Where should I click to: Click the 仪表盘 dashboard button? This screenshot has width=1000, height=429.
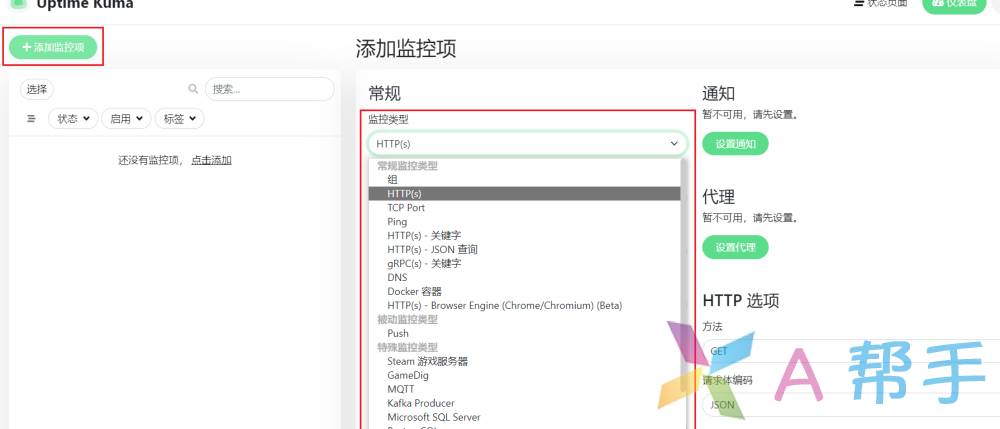(954, 4)
